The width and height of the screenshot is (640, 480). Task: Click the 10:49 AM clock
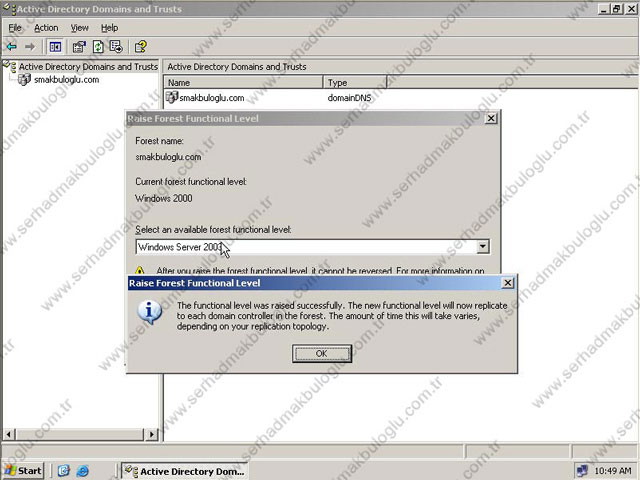[x=613, y=471]
